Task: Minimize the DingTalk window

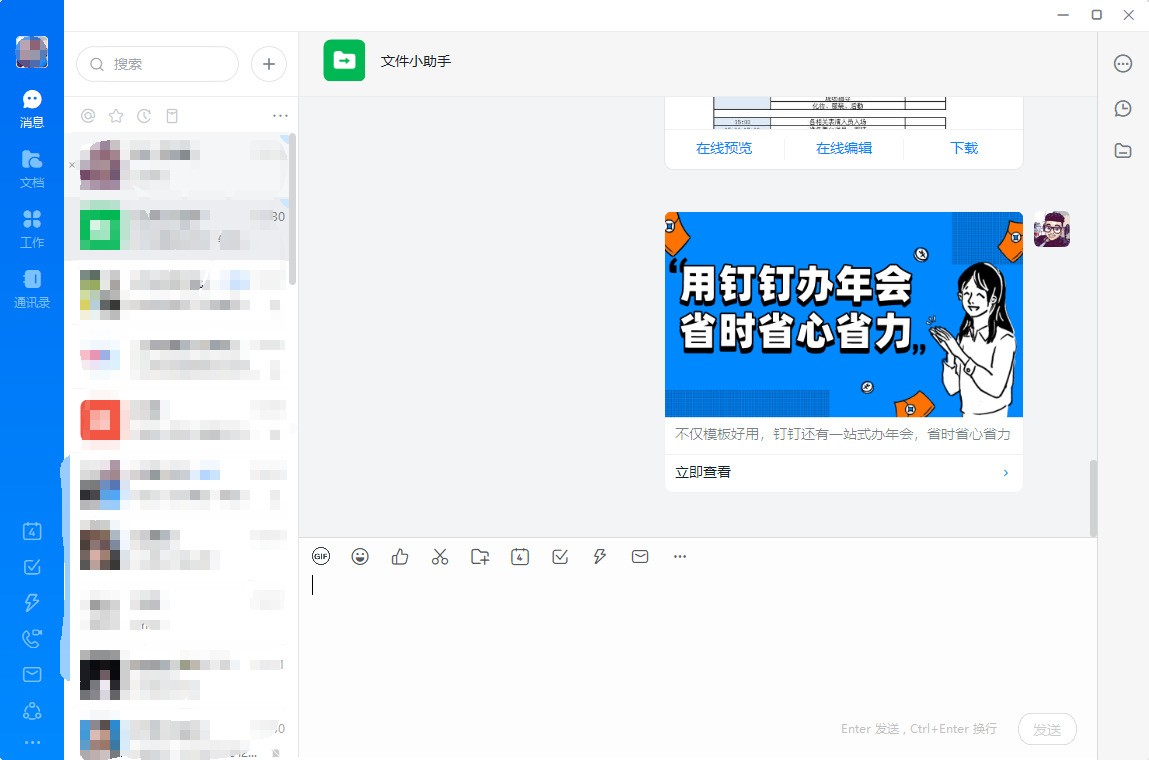Action: [1063, 15]
